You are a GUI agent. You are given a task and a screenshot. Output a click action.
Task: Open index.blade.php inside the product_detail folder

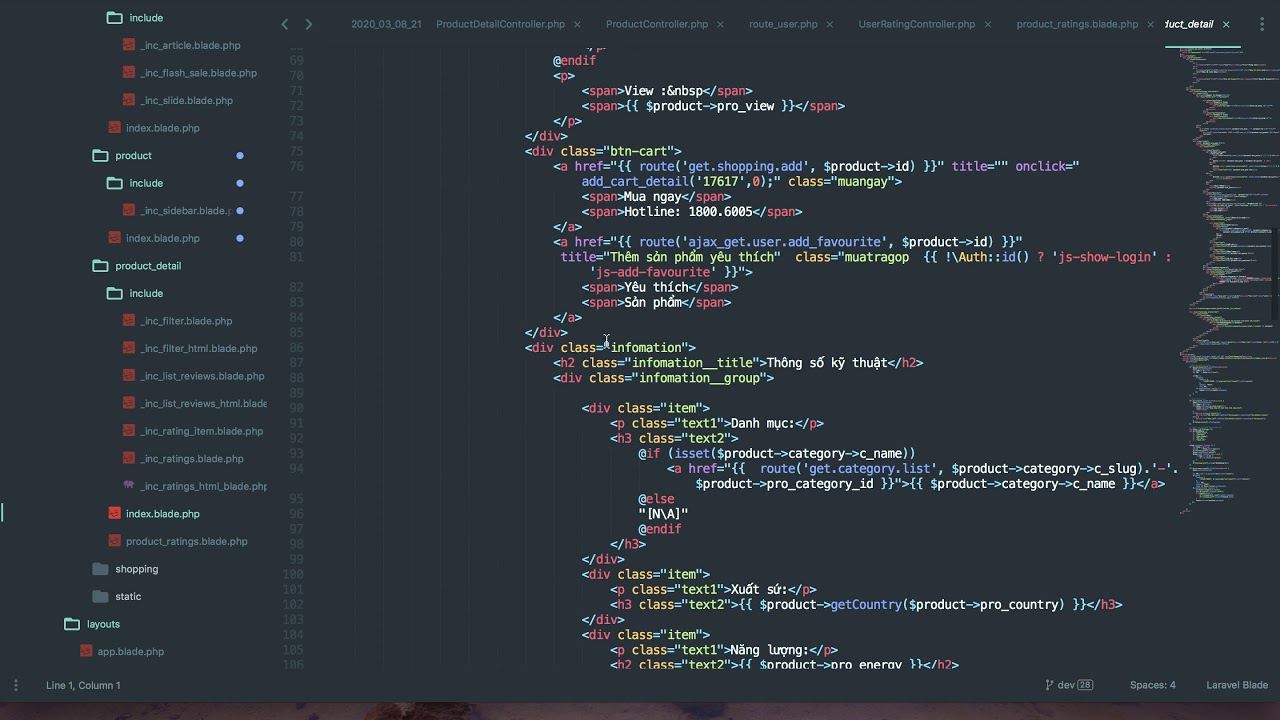[x=163, y=514]
